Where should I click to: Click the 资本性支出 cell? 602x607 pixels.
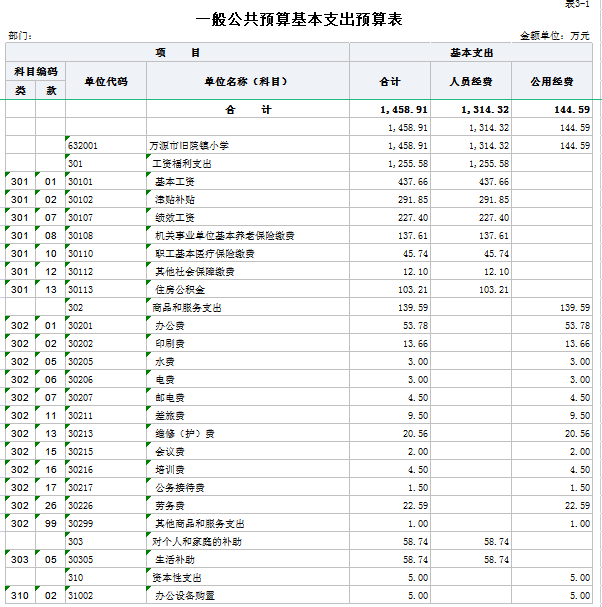click(248, 578)
